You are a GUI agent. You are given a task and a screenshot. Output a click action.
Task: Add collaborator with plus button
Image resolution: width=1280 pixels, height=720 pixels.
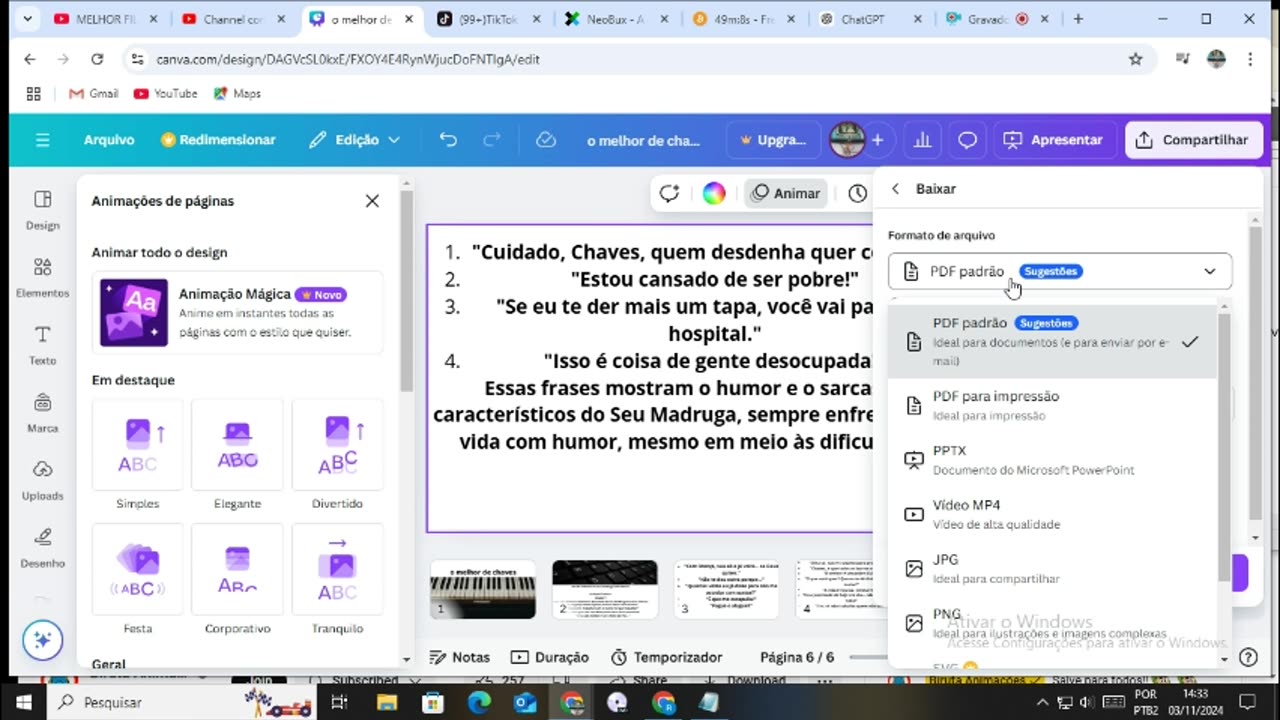[x=877, y=140]
